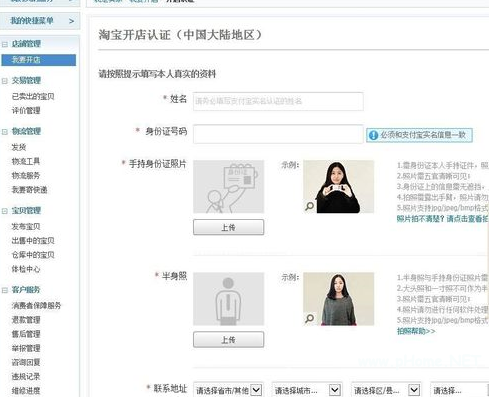The image size is (499, 397).
Task: Open 体检中心 menu item
Action: tap(26, 269)
